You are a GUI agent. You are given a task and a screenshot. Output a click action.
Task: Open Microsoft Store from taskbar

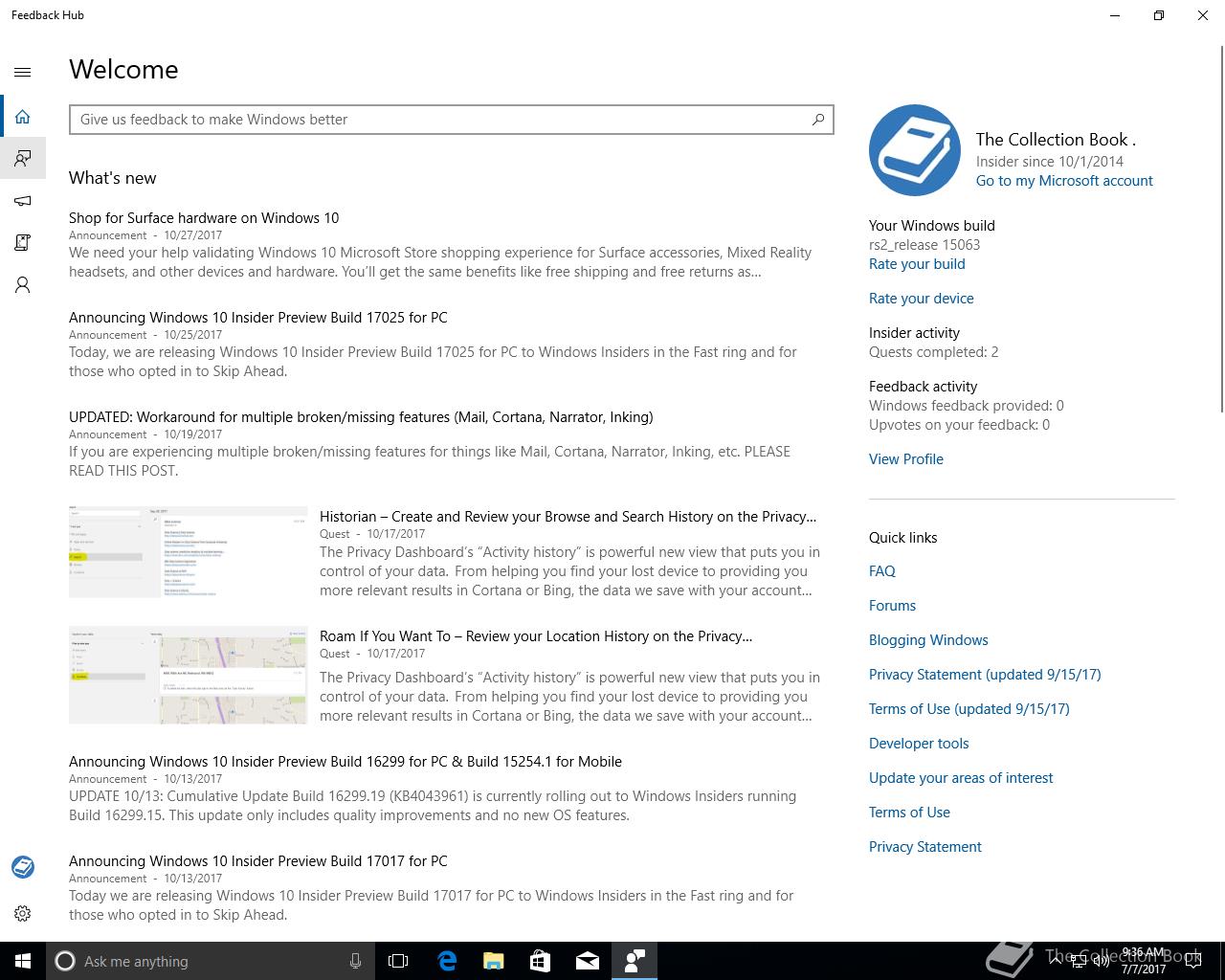pyautogui.click(x=541, y=961)
